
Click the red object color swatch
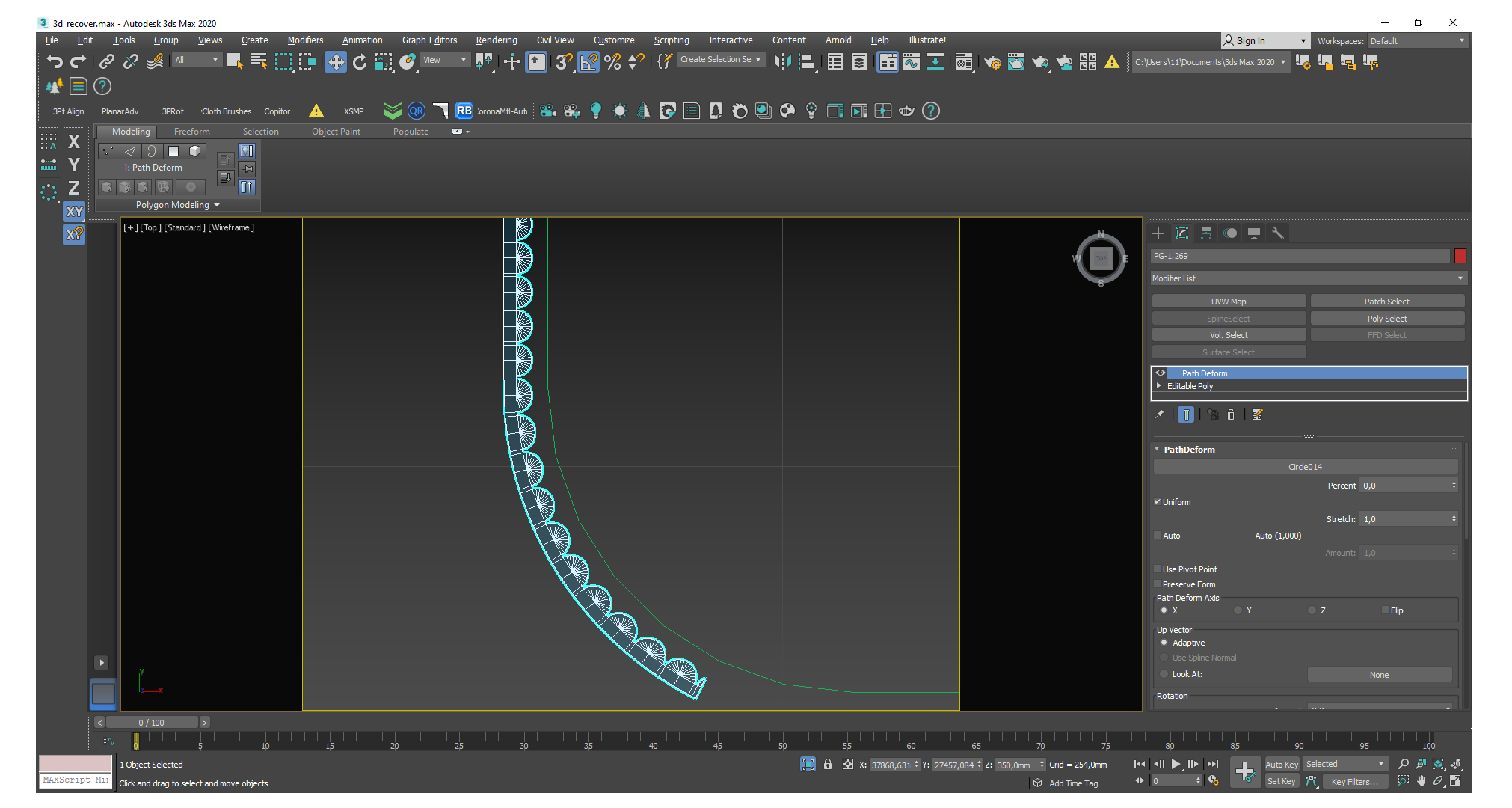tap(1460, 256)
